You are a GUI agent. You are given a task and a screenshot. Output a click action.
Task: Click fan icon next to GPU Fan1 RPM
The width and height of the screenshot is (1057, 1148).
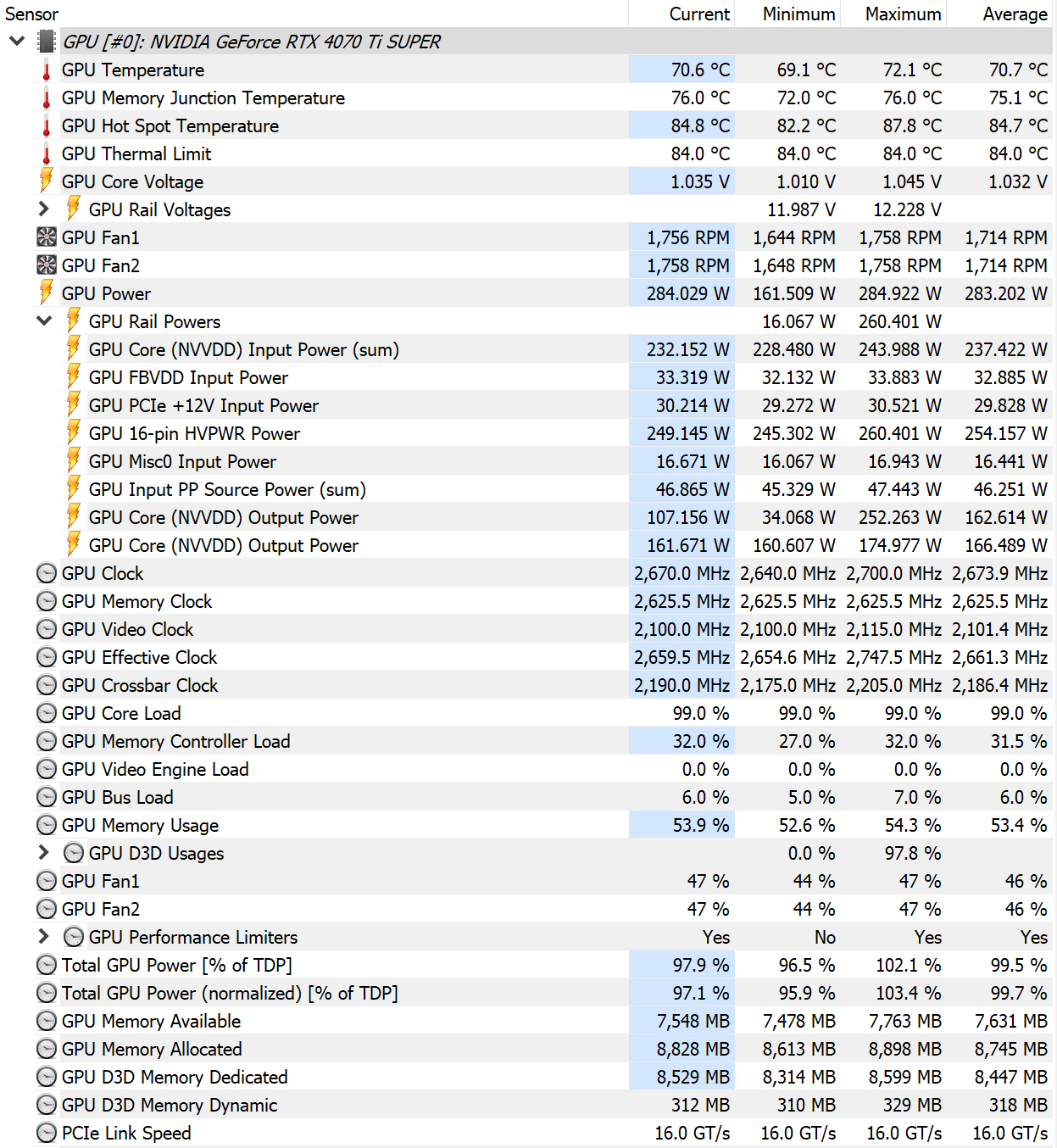pyautogui.click(x=47, y=237)
